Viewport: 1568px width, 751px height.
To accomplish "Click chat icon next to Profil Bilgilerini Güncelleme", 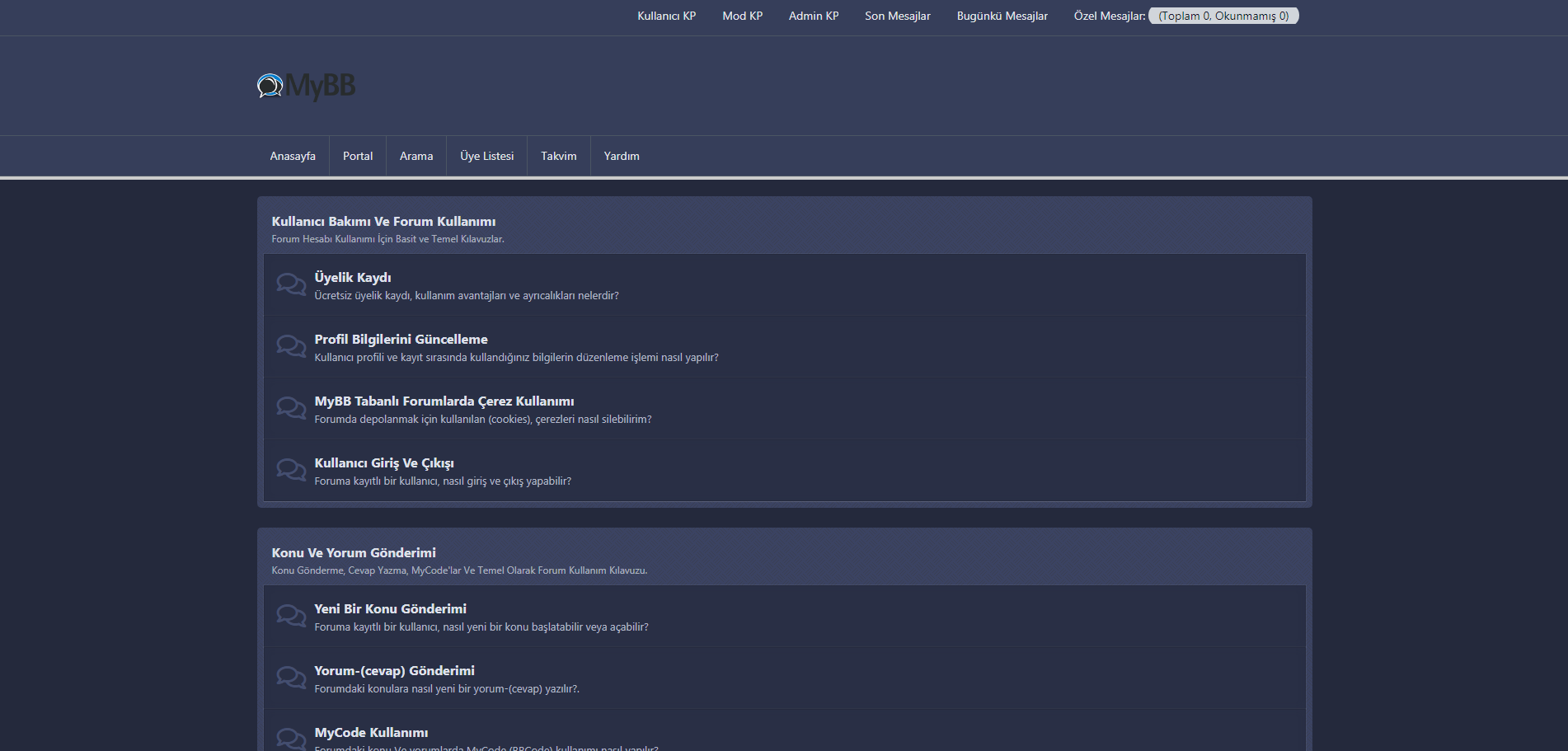I will (x=291, y=346).
